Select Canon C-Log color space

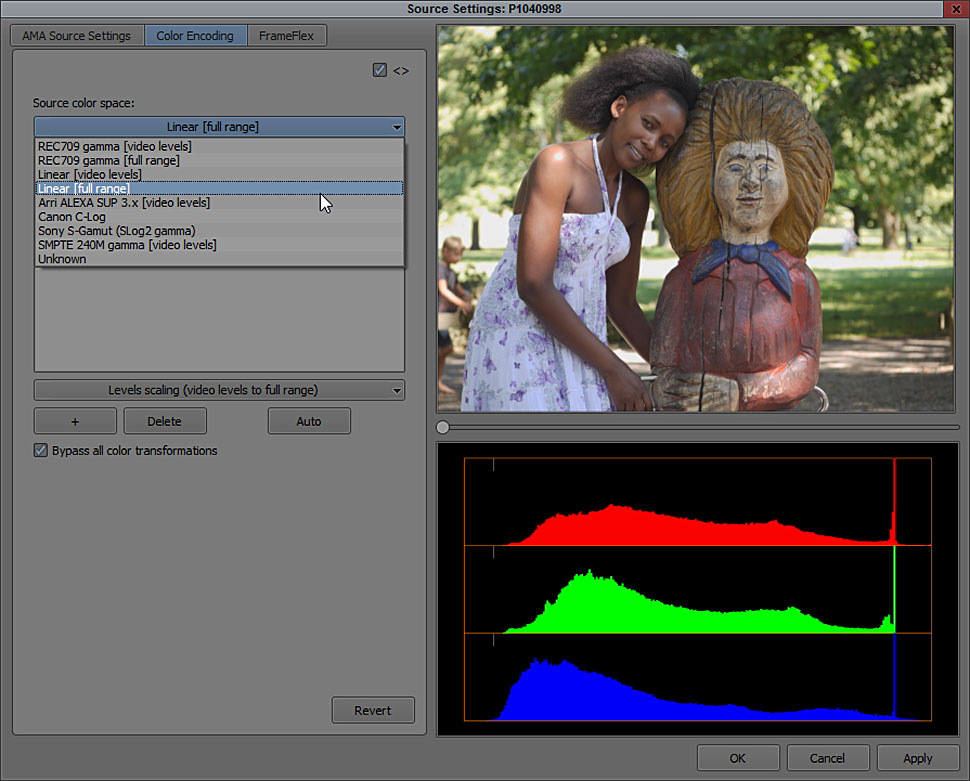(72, 216)
